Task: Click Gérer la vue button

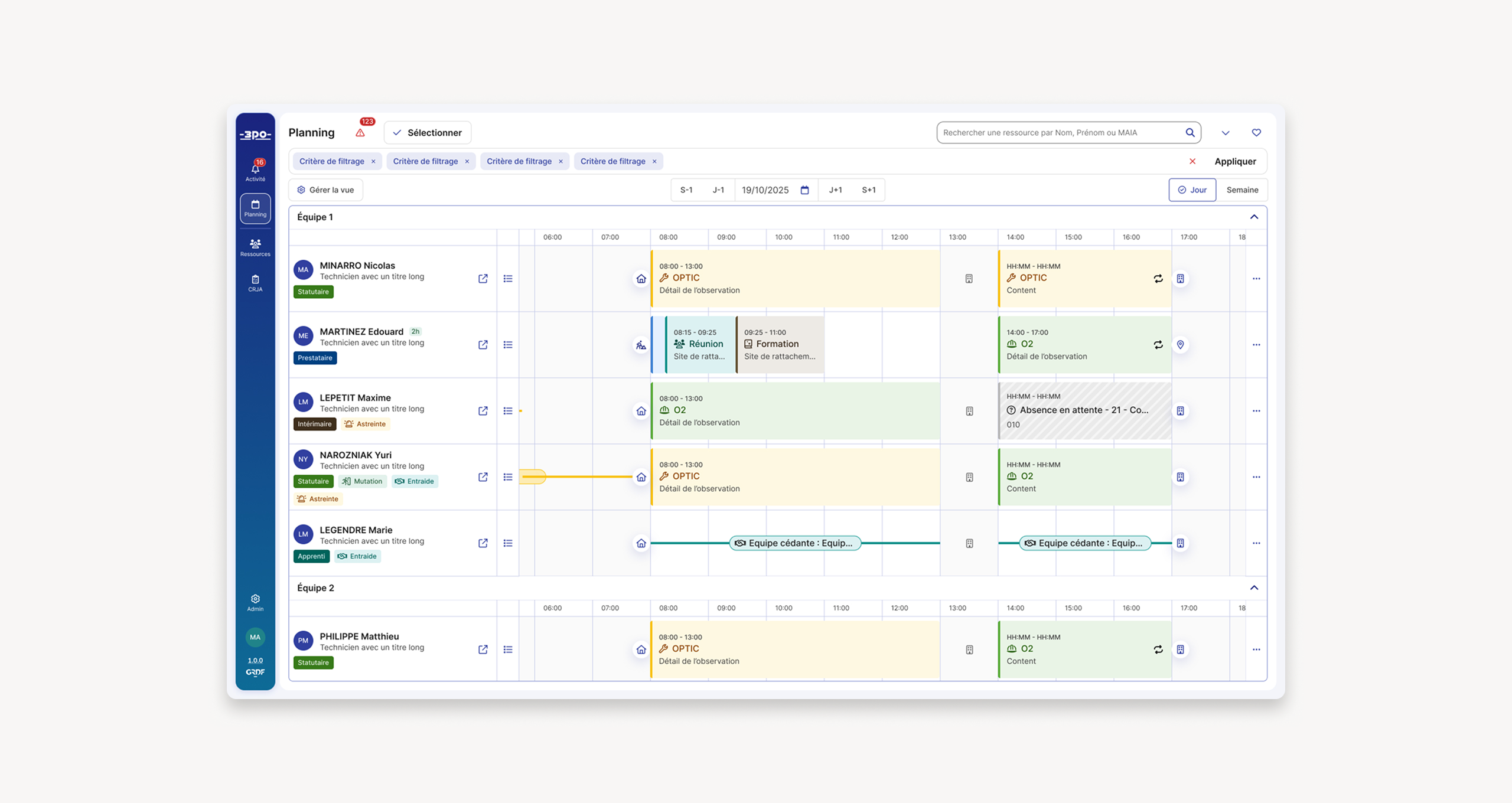Action: click(x=325, y=190)
